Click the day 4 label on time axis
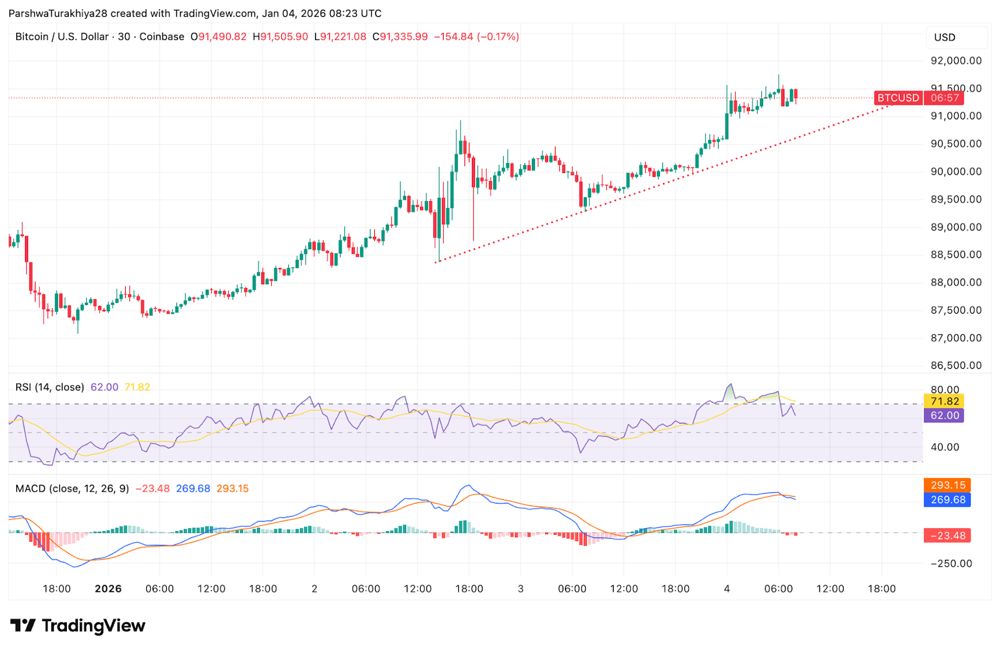The image size is (1000, 651). coord(726,589)
